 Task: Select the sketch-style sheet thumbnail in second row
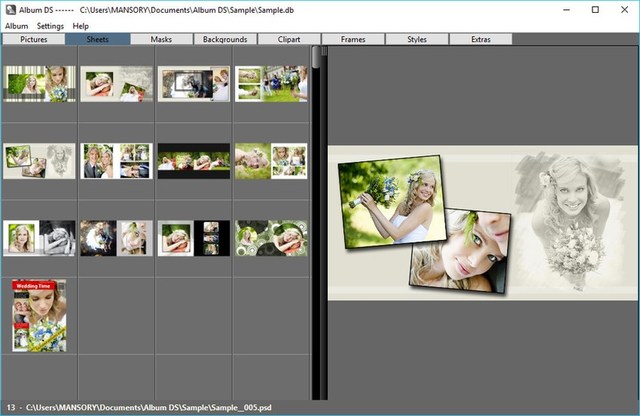click(x=39, y=160)
